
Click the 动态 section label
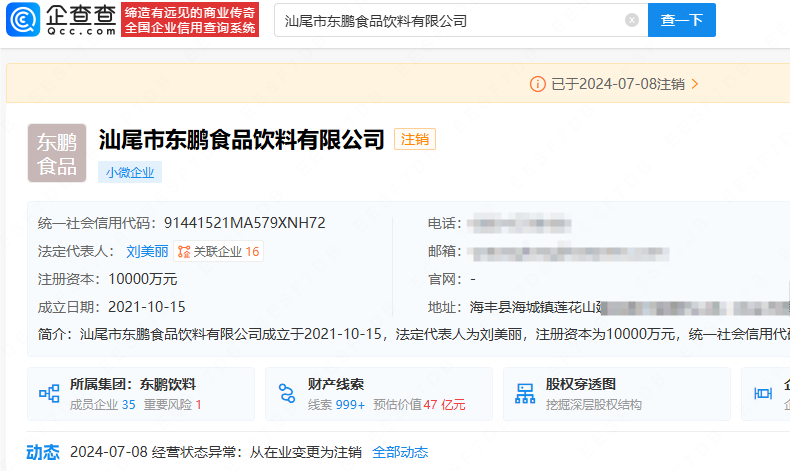tap(43, 452)
